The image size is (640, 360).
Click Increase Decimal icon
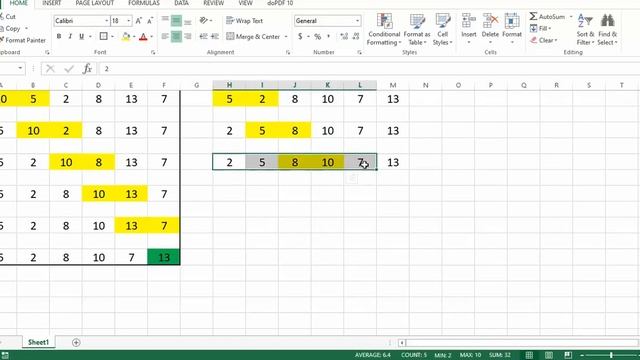(x=344, y=37)
